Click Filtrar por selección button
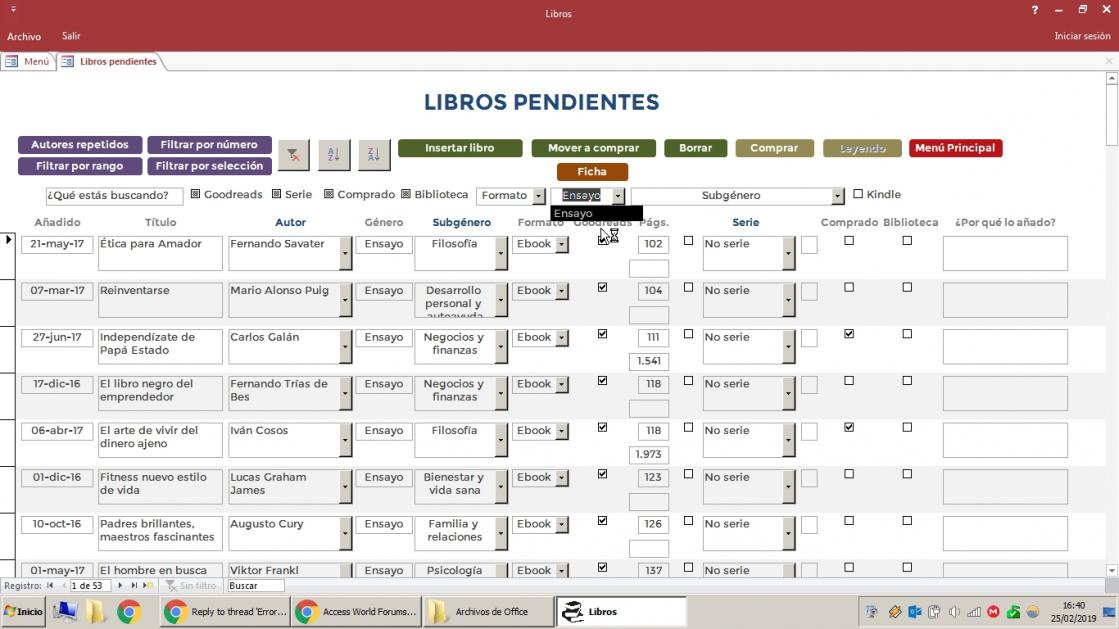This screenshot has width=1119, height=629. coord(209,166)
